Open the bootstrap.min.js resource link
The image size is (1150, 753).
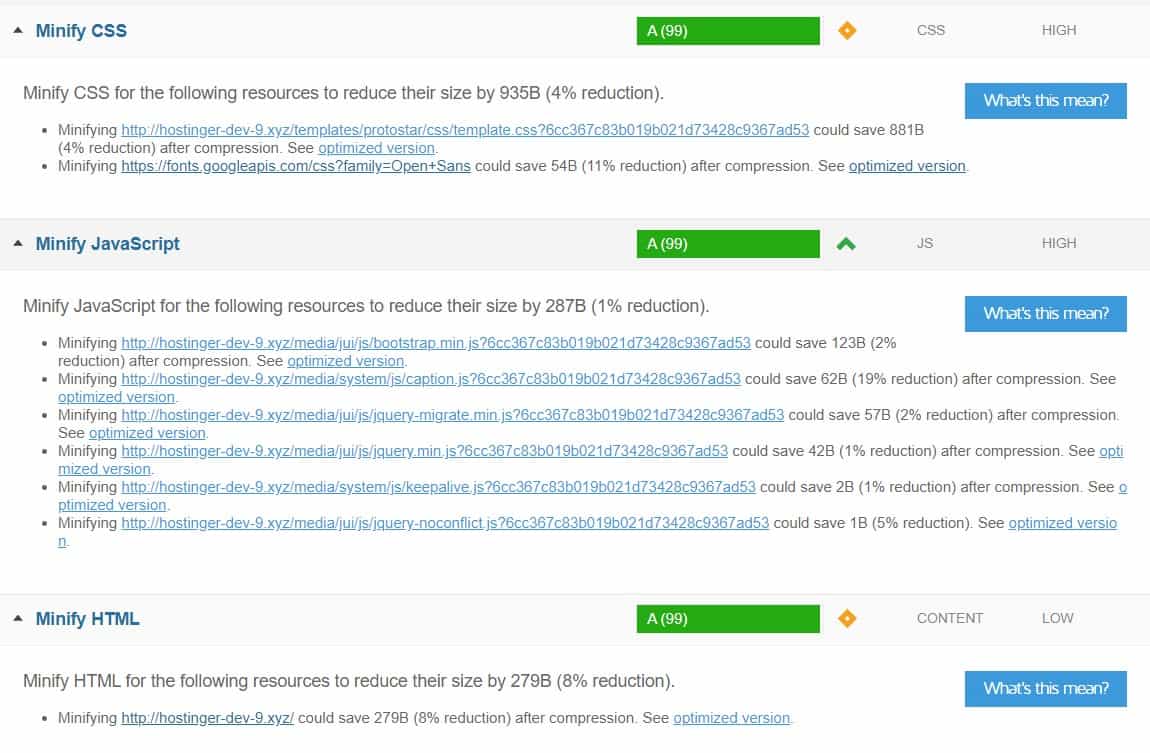(x=435, y=342)
